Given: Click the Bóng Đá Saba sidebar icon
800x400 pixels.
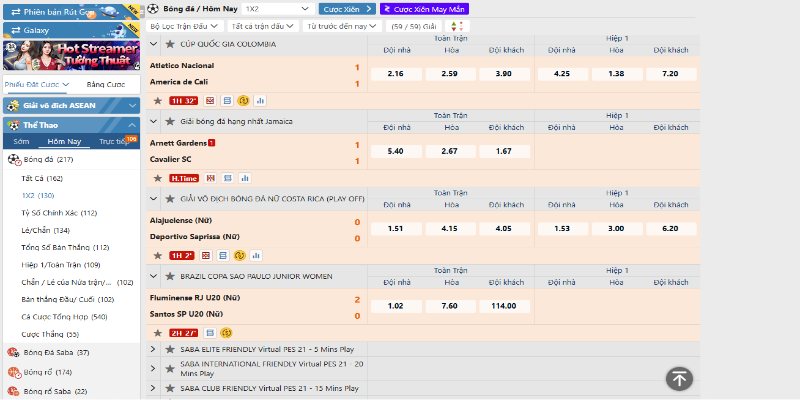Looking at the screenshot, I should tap(14, 351).
